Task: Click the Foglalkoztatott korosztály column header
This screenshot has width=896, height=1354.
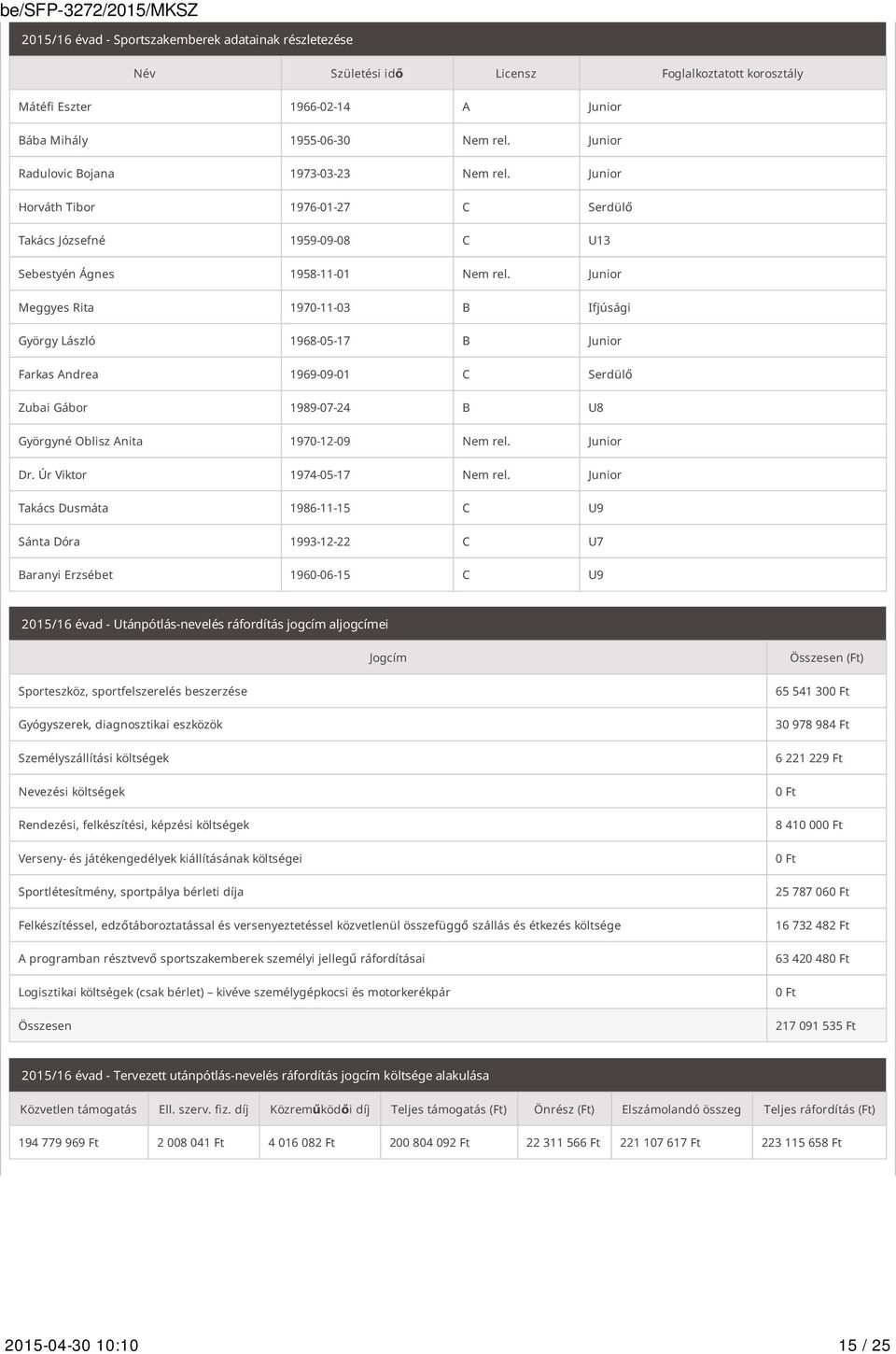Action: (x=733, y=73)
